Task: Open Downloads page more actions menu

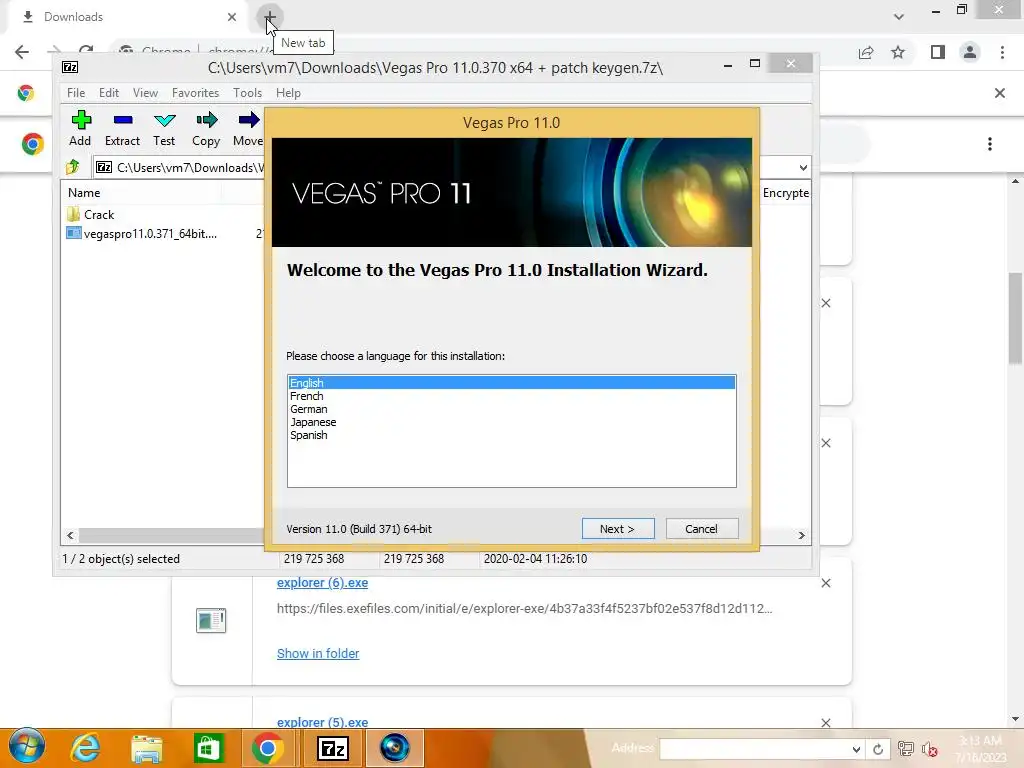Action: point(990,144)
